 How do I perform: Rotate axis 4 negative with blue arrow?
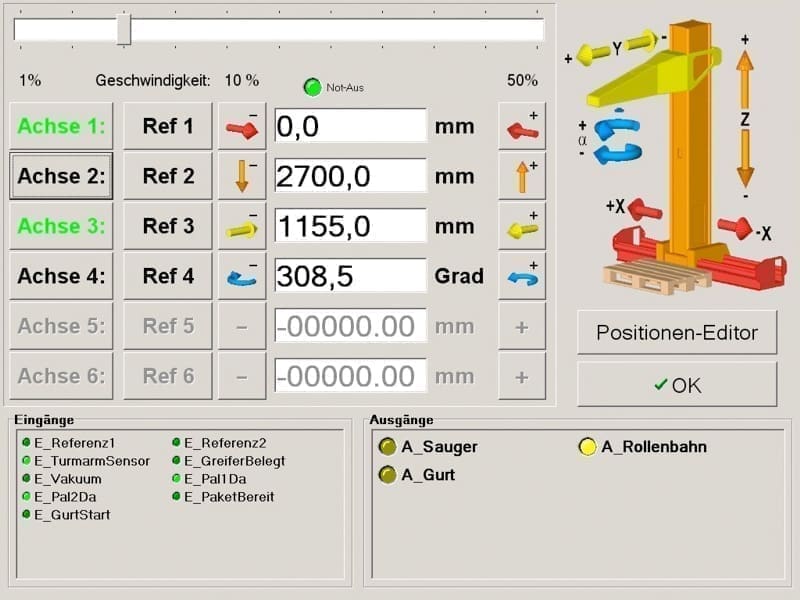[x=242, y=277]
